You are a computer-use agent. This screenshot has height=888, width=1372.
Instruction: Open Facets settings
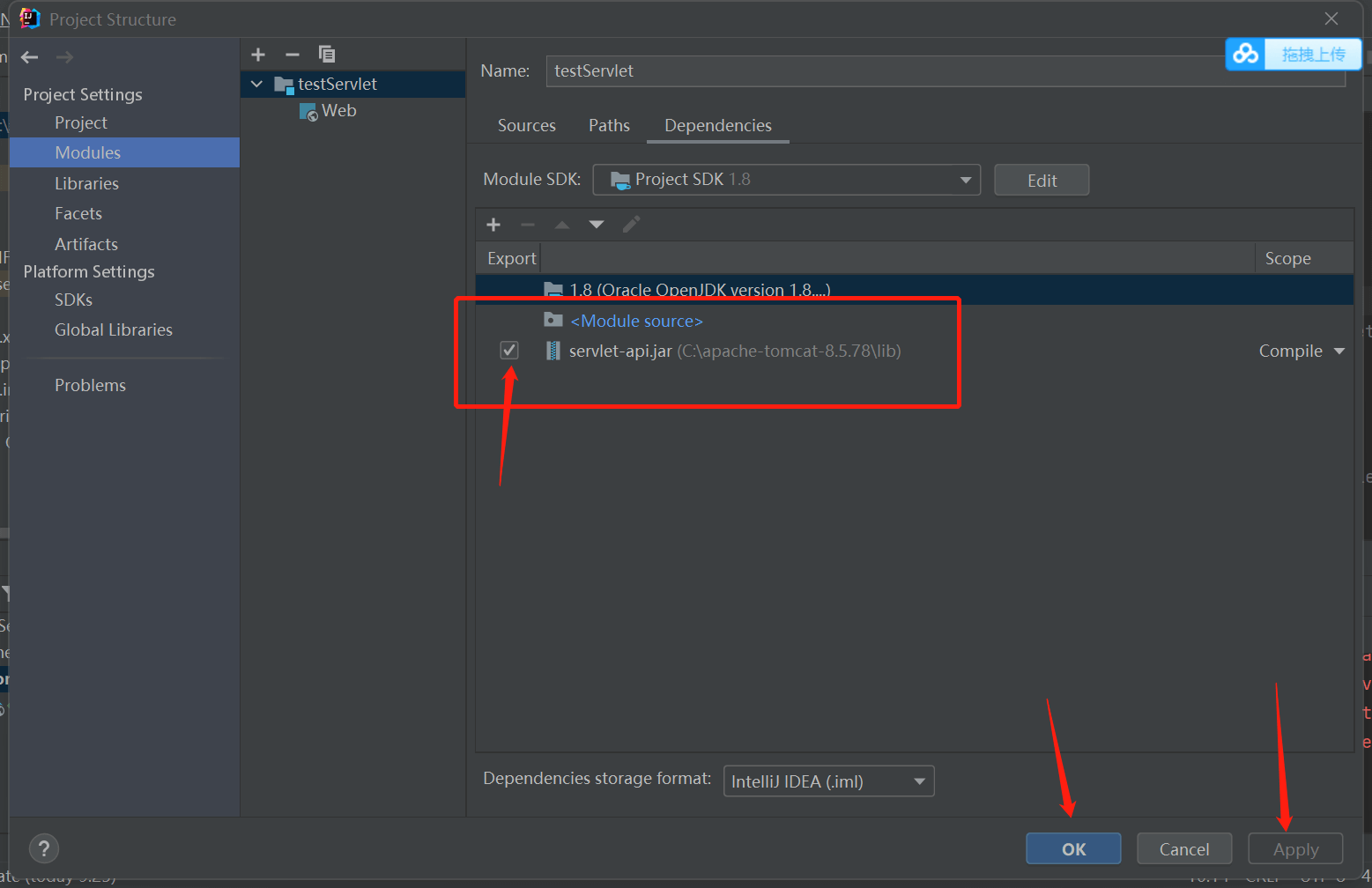click(x=78, y=213)
